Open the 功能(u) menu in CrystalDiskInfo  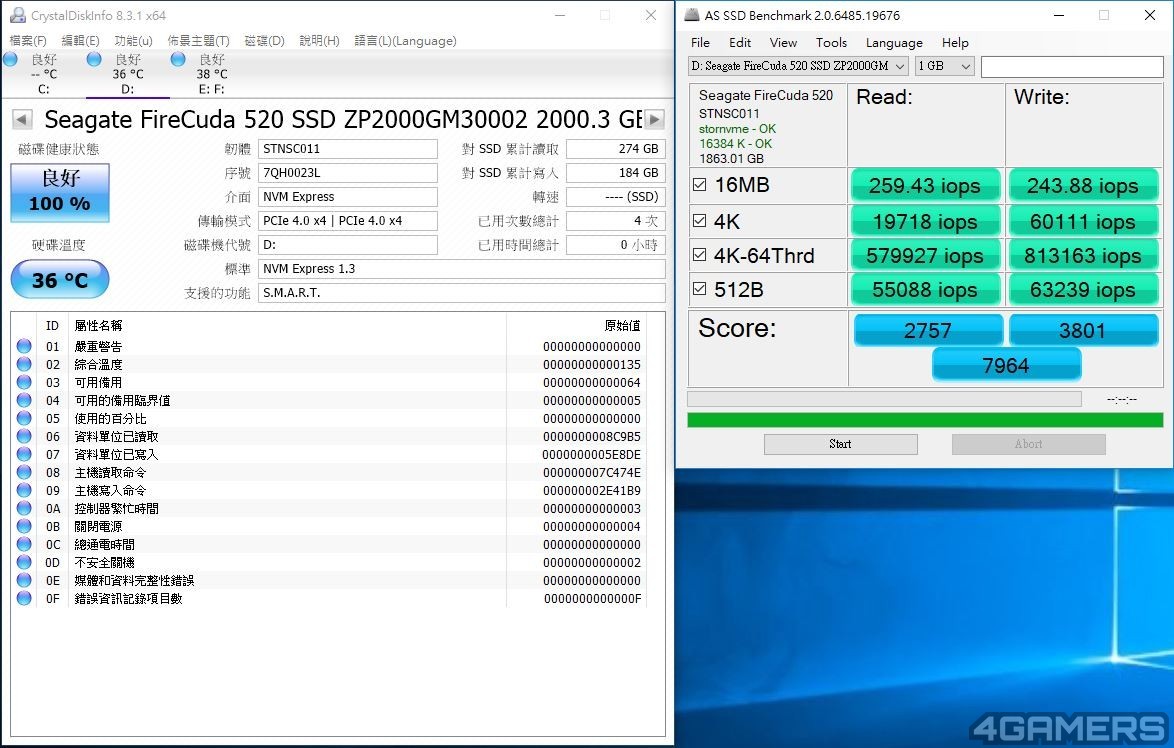click(133, 40)
